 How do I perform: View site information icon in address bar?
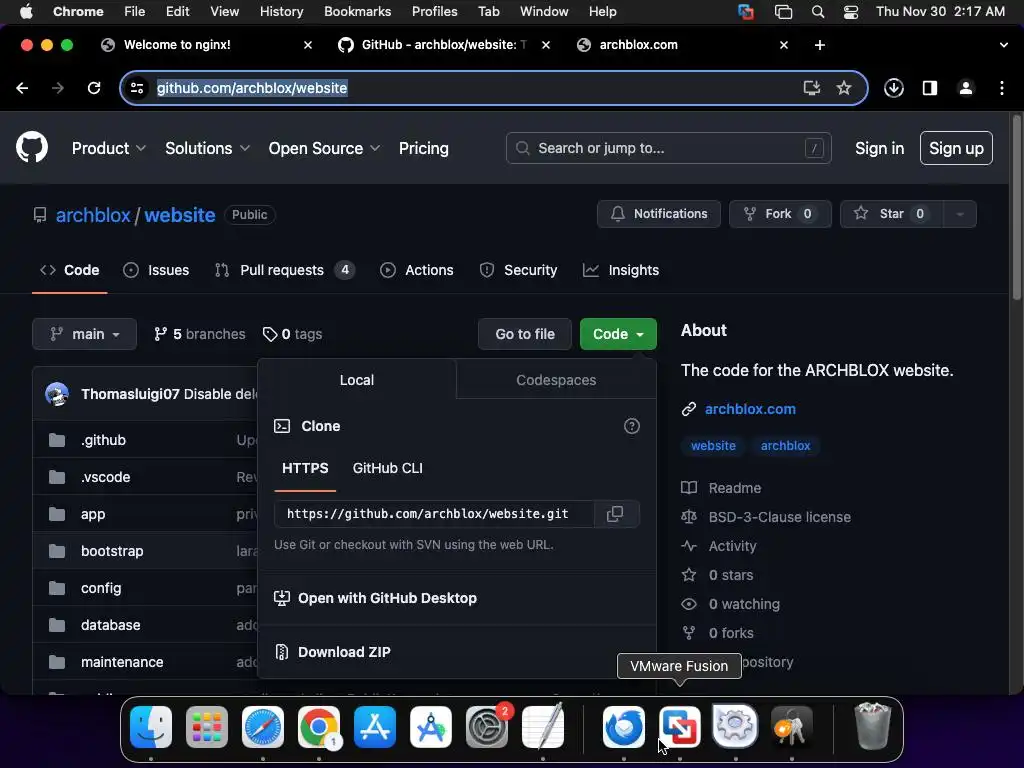(137, 88)
